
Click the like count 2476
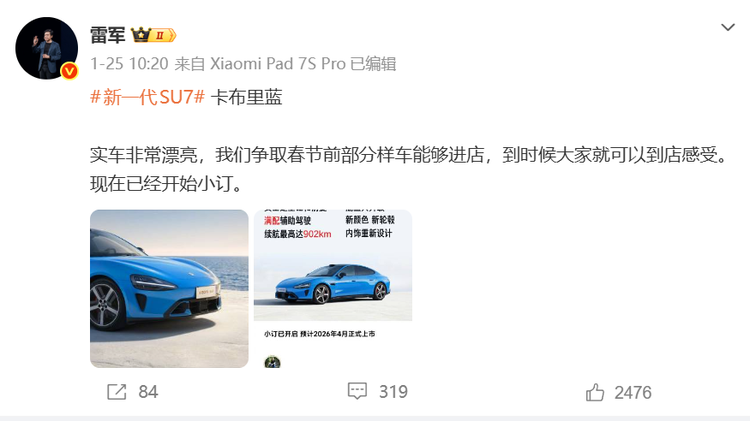click(633, 392)
